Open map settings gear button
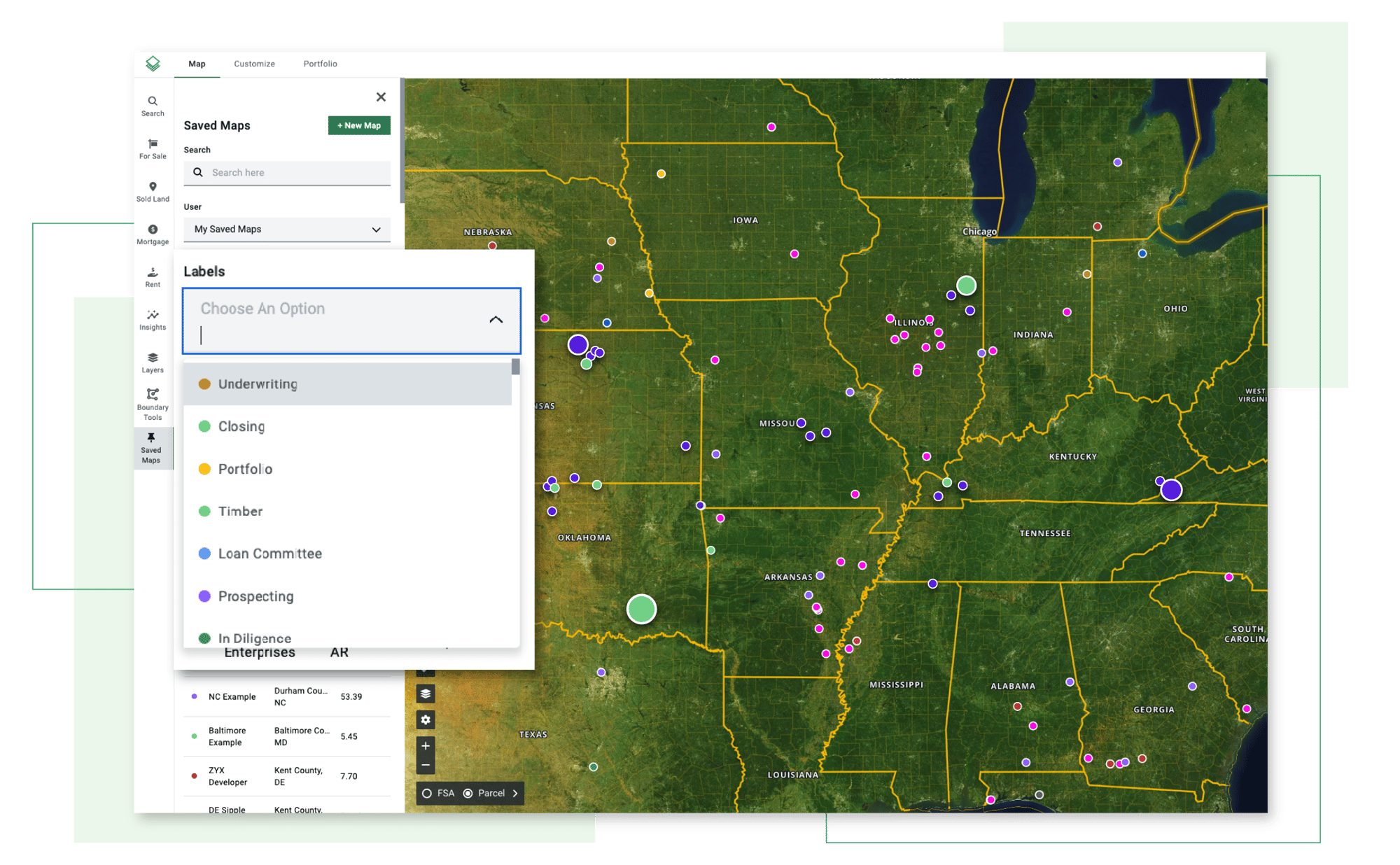Image resolution: width=1400 pixels, height=865 pixels. (x=426, y=719)
